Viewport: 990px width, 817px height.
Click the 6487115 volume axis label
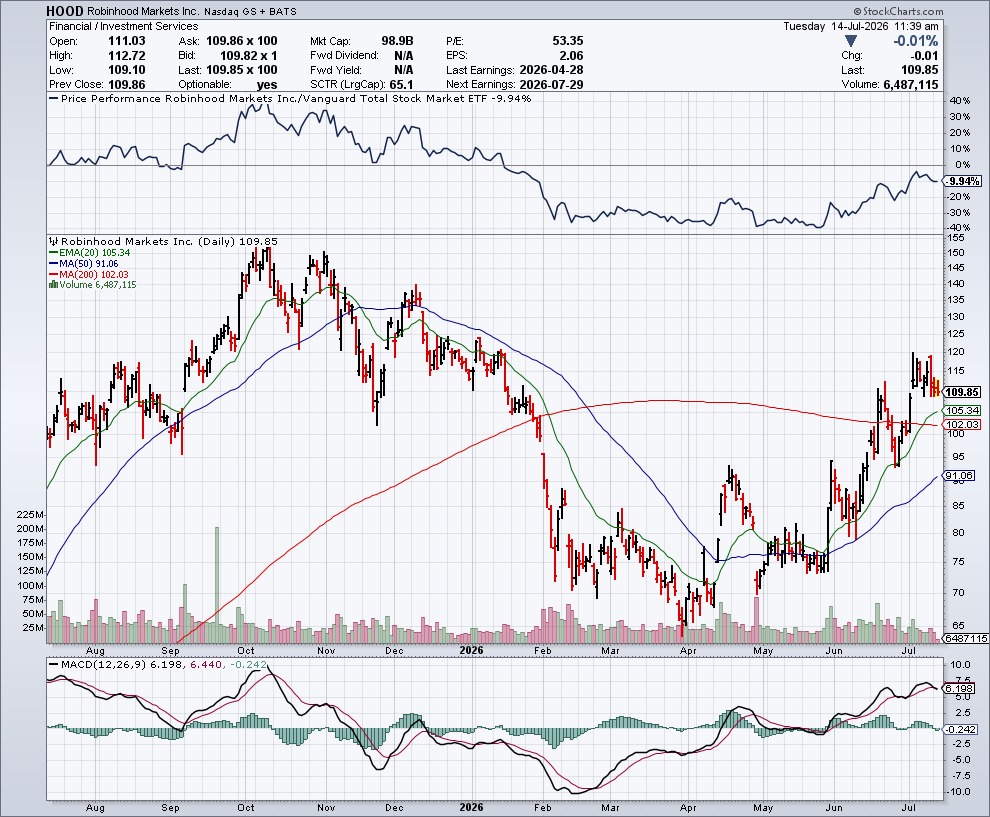(x=967, y=638)
